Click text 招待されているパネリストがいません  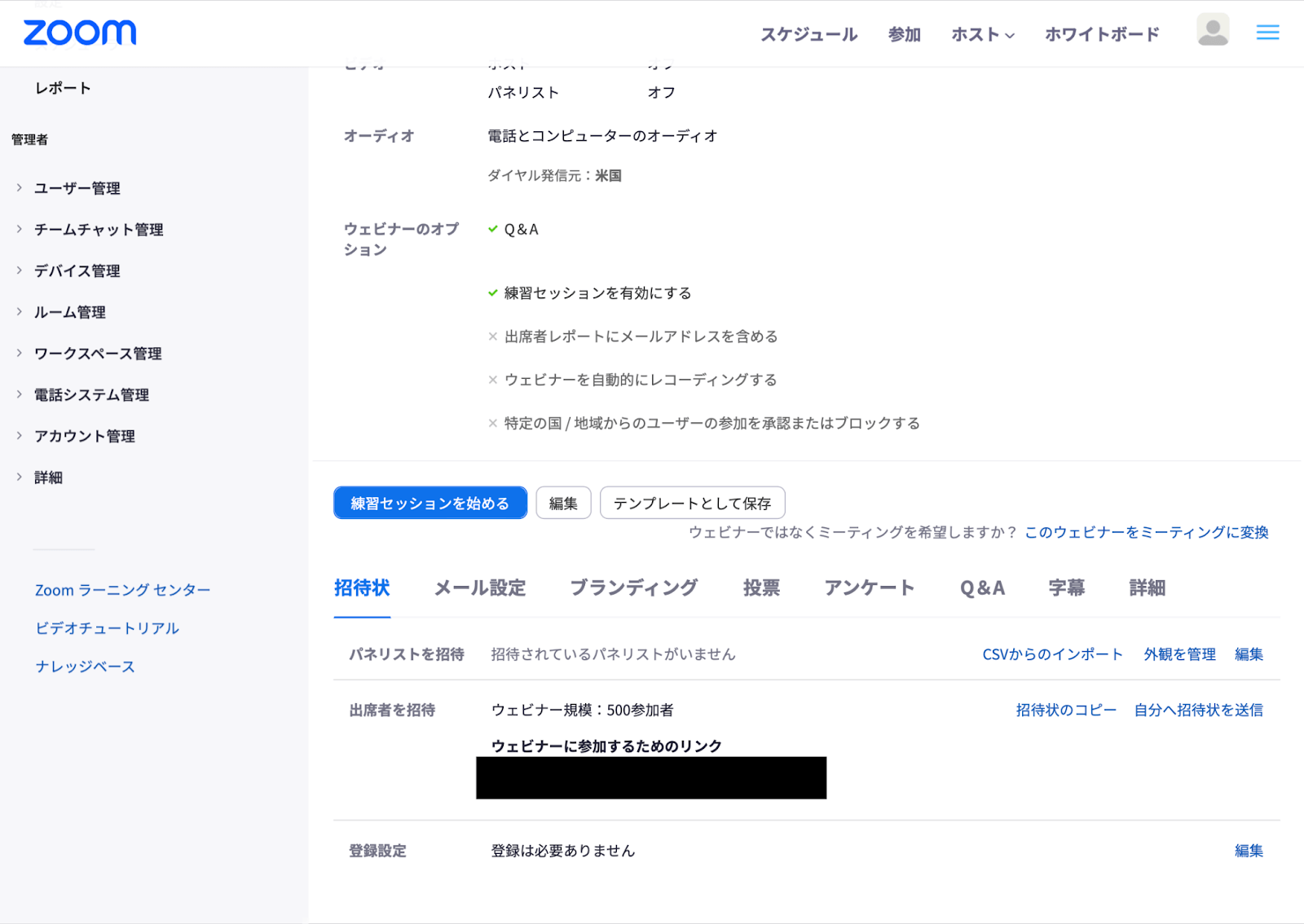tap(613, 654)
